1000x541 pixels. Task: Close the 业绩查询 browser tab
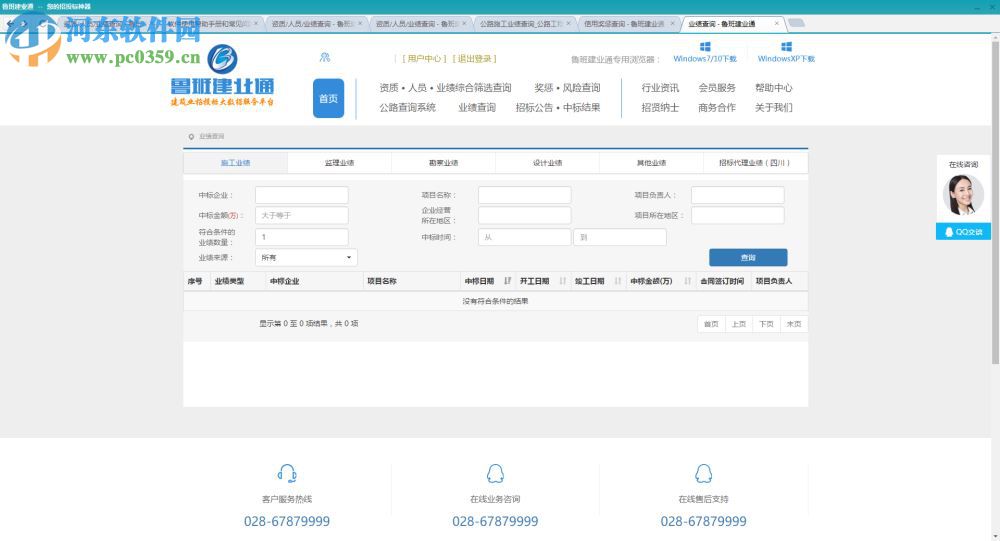[776, 24]
